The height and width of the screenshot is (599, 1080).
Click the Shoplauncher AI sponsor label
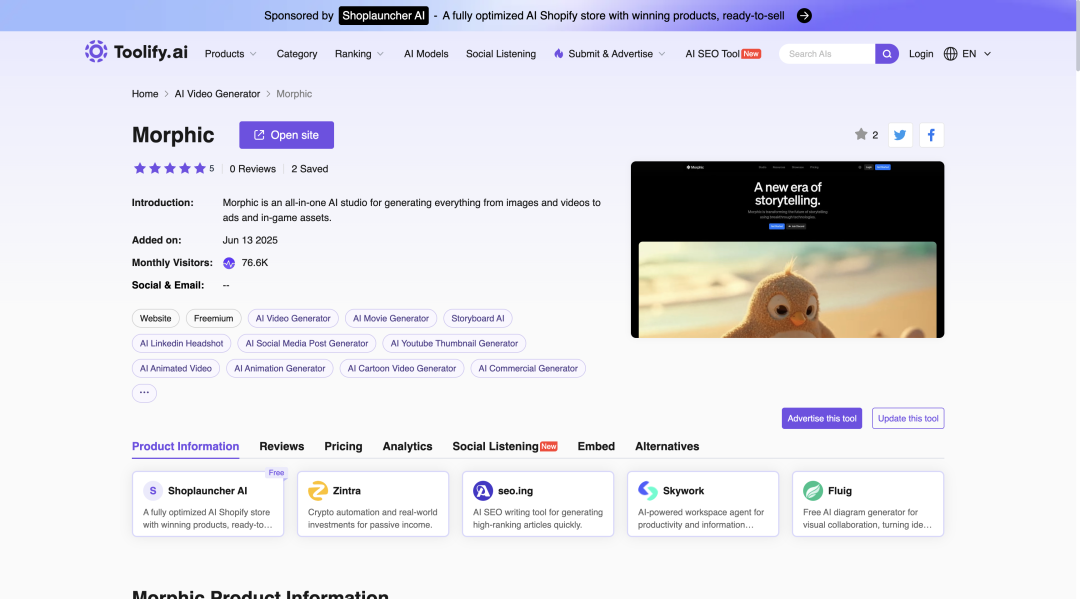384,16
